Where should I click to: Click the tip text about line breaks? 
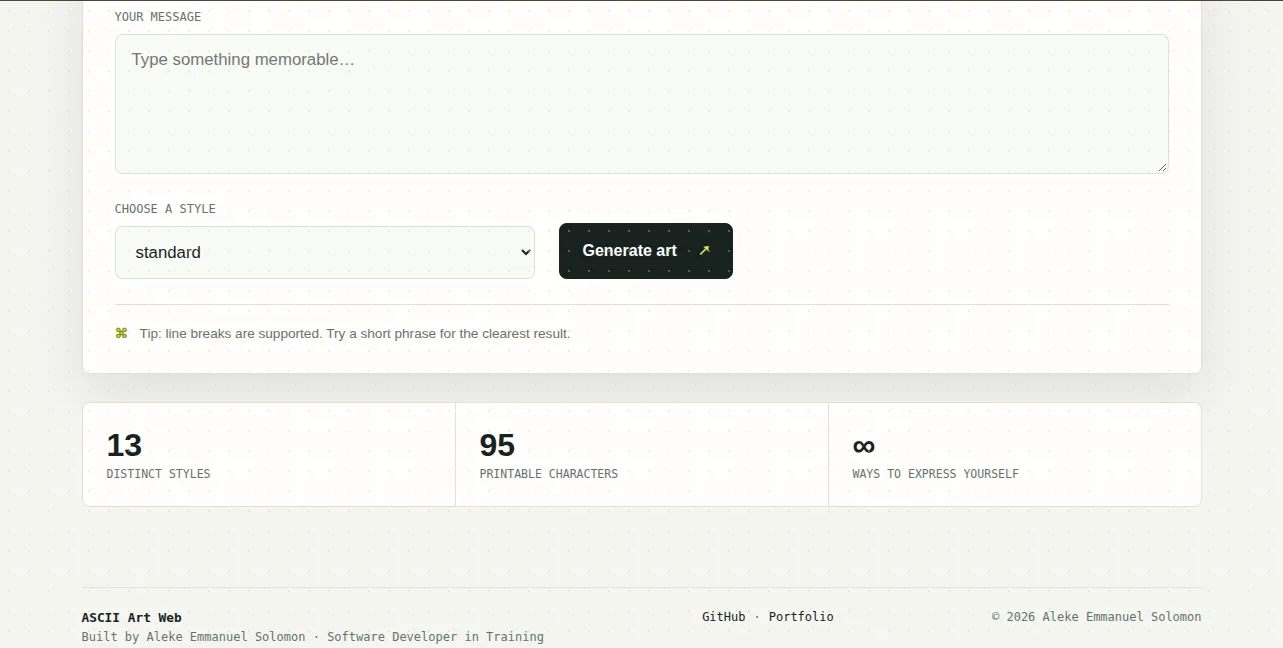355,334
